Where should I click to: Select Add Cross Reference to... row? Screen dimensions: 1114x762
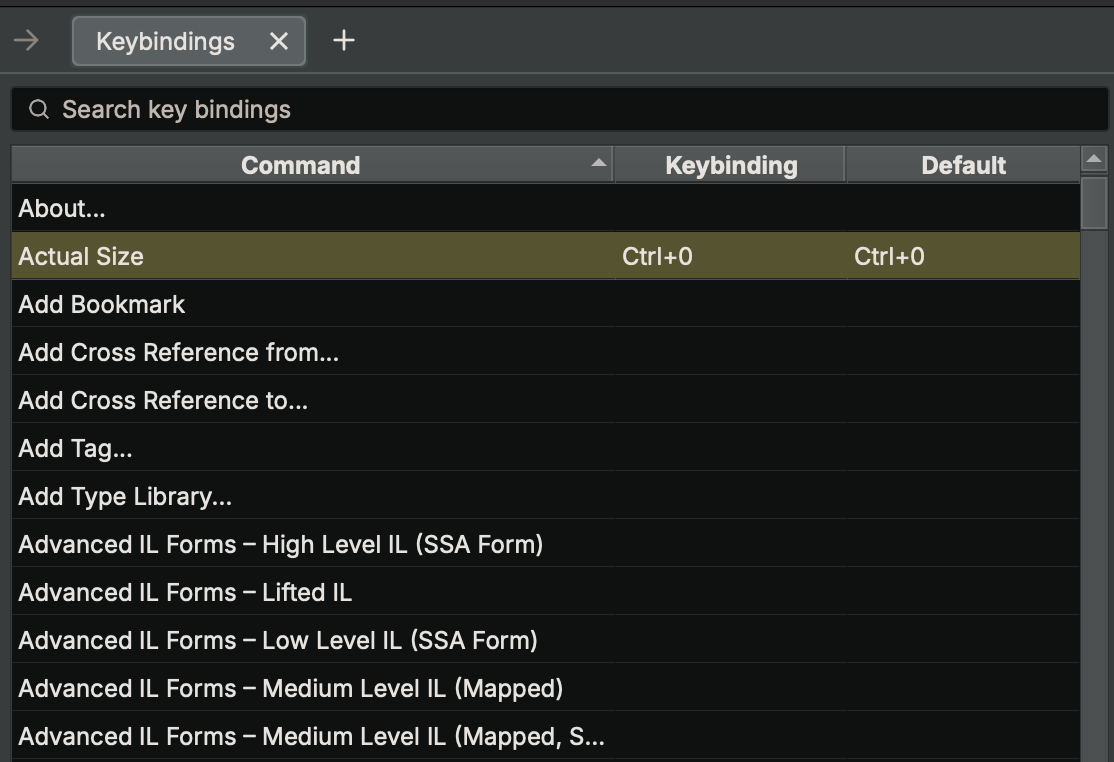point(546,401)
